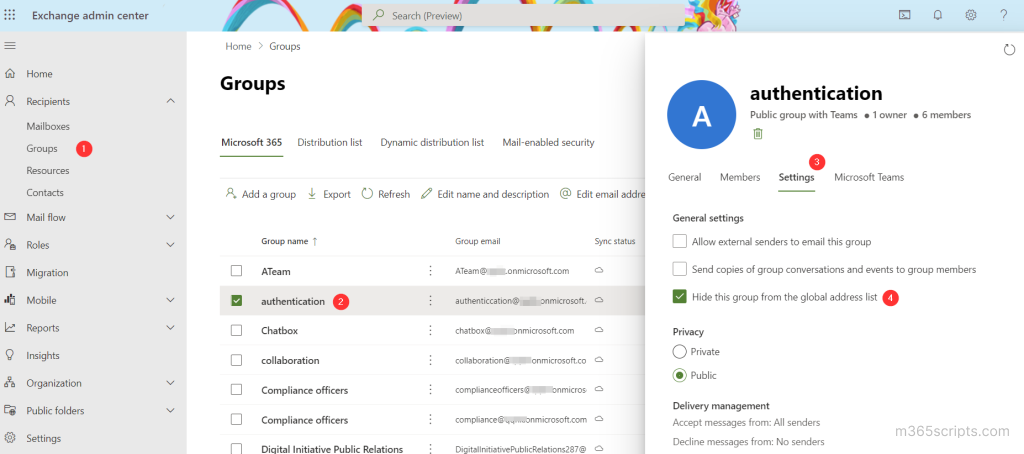1024x454 pixels.
Task: Open the app launcher waffle icon
Action: click(x=10, y=15)
